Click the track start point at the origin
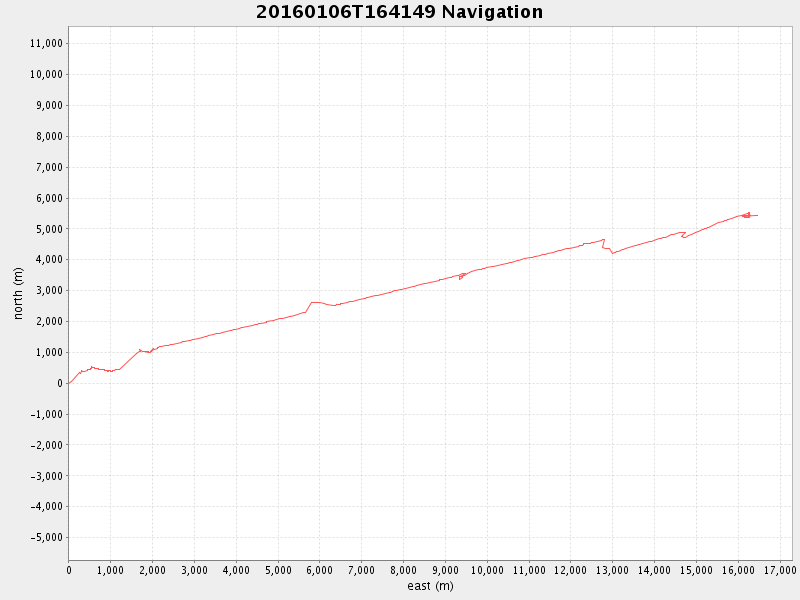The width and height of the screenshot is (800, 600). [x=69, y=383]
